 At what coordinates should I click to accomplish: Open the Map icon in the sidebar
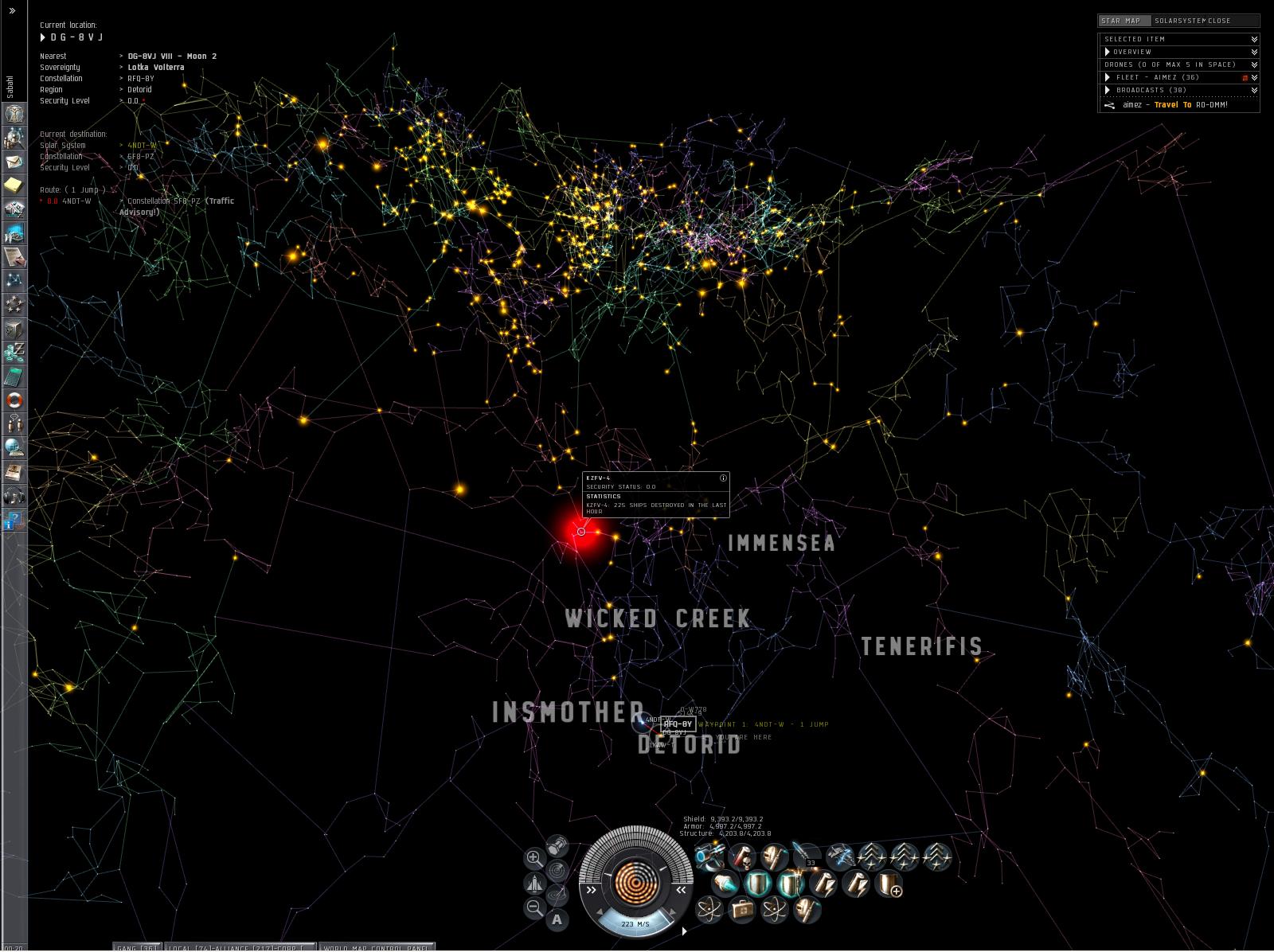point(14,281)
